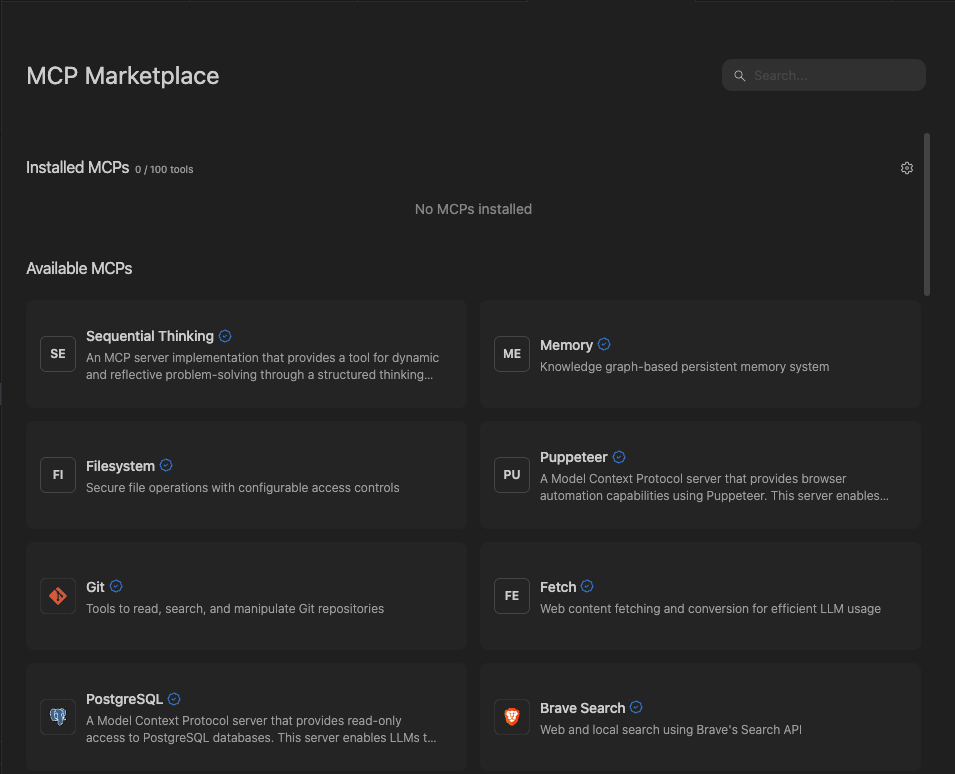Click verified badge next to Memory

coord(604,345)
